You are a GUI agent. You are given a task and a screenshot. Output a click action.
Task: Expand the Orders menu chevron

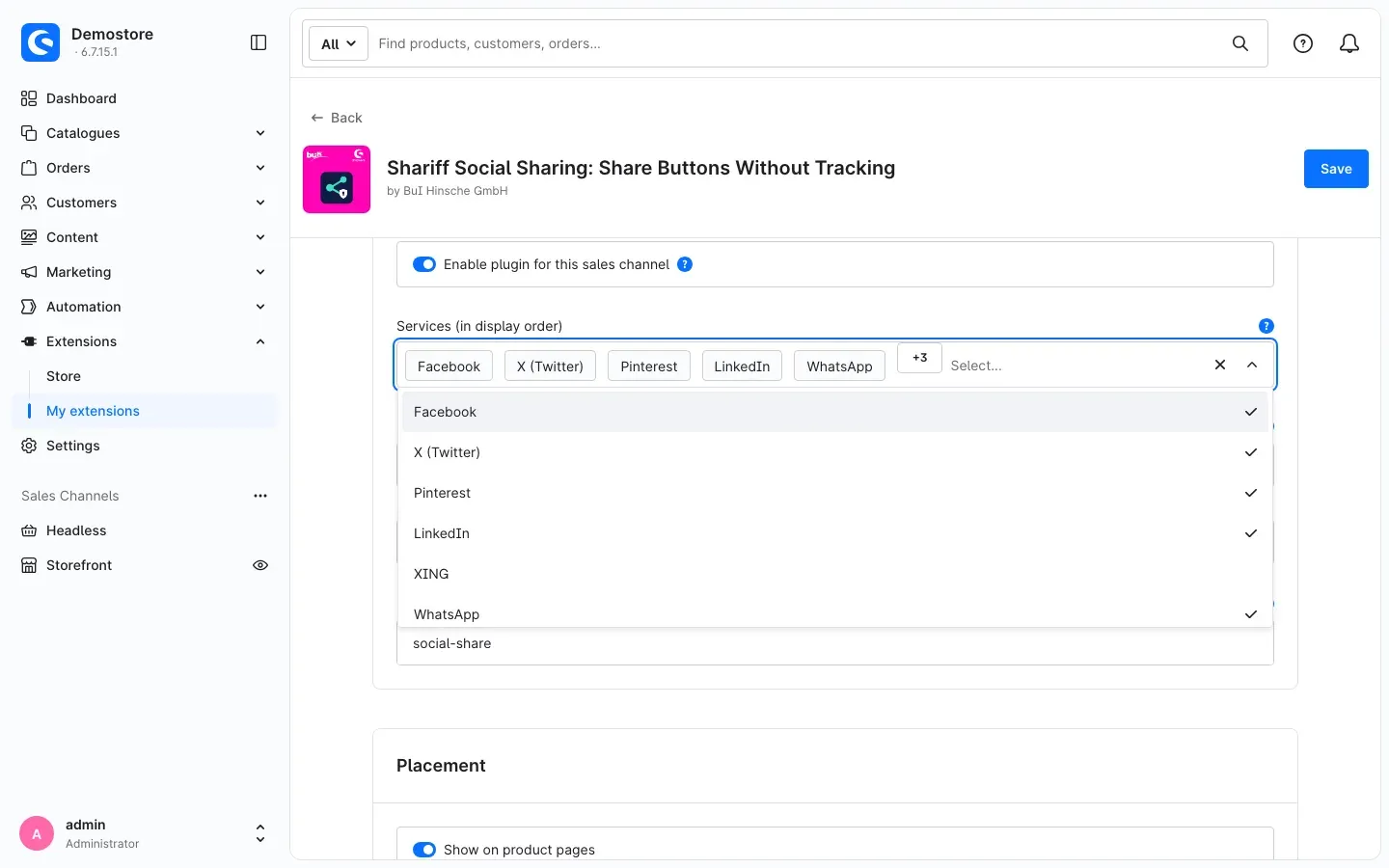point(260,168)
